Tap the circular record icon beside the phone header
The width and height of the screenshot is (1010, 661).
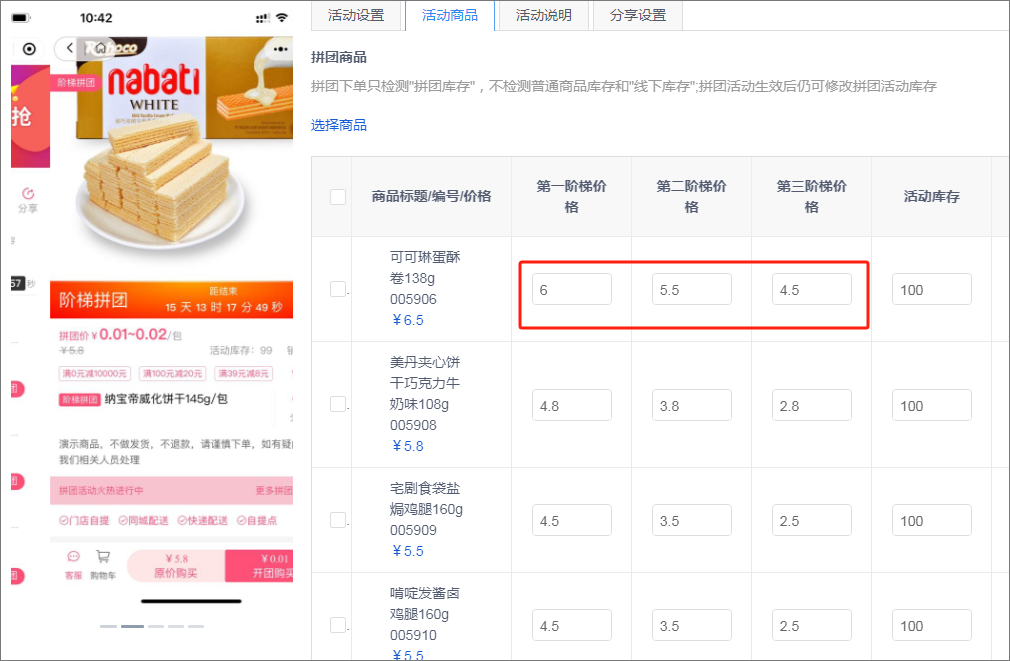(29, 49)
